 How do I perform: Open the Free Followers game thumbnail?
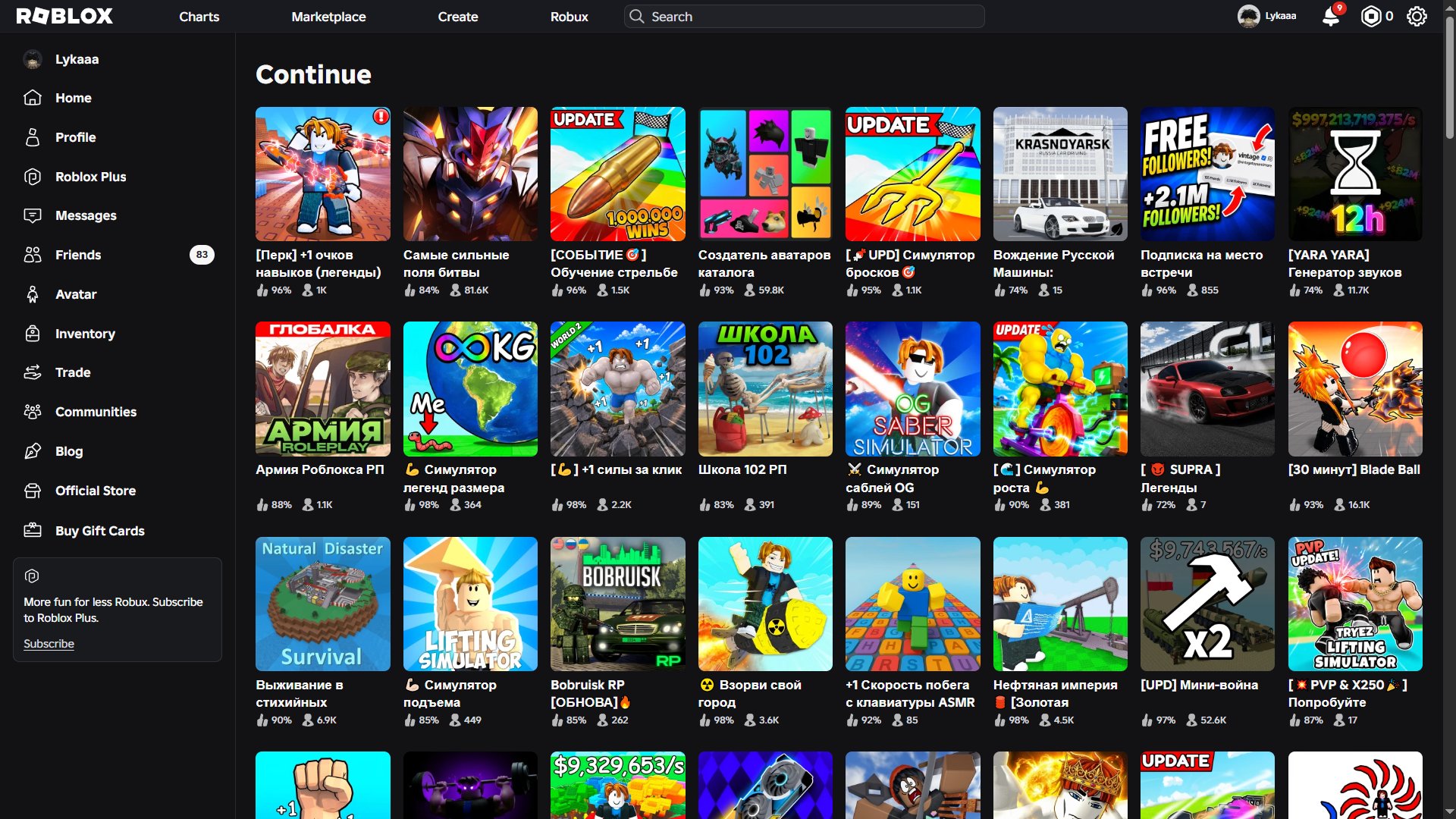[x=1208, y=174]
